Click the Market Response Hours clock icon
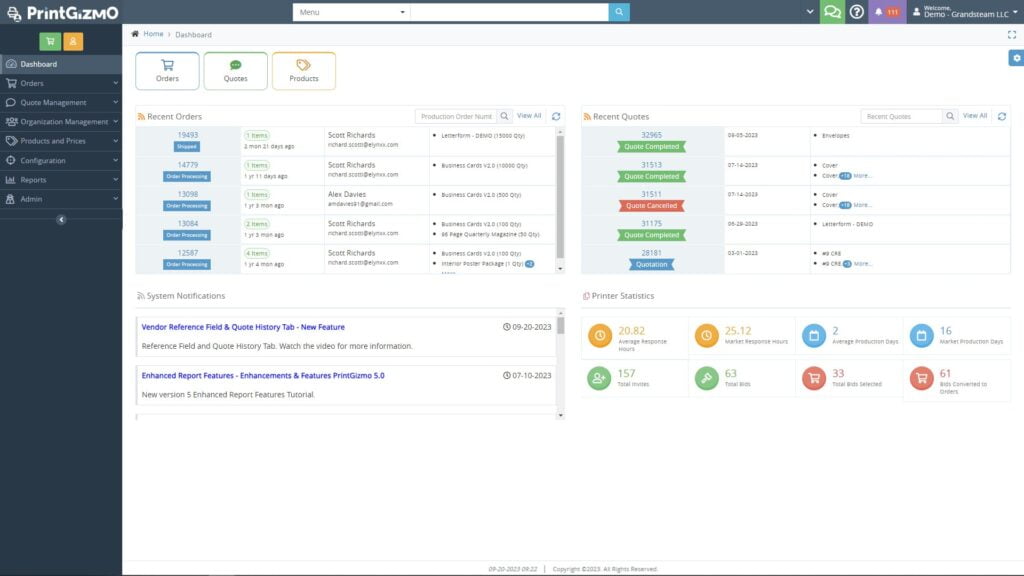 coord(706,335)
